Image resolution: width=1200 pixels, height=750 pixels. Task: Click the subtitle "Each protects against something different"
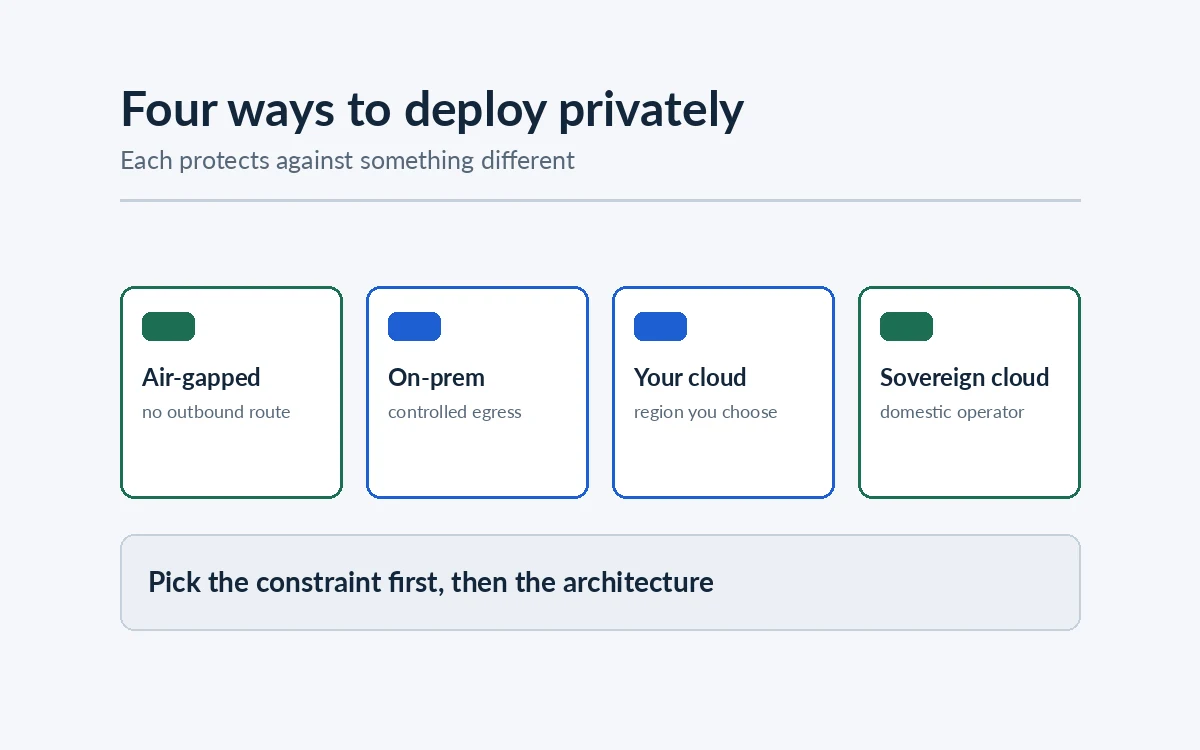[x=347, y=160]
